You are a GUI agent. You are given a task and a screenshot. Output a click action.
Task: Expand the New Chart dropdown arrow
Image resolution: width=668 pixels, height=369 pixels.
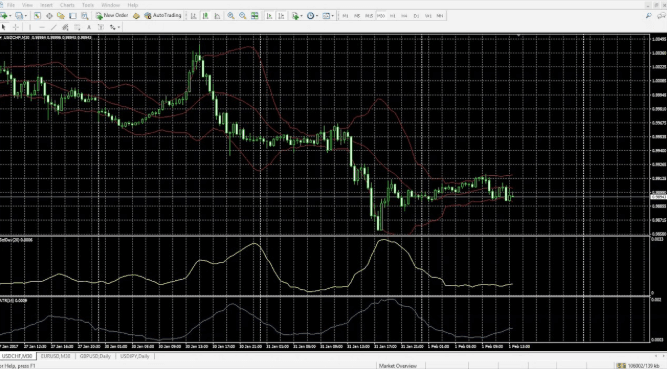coord(10,16)
